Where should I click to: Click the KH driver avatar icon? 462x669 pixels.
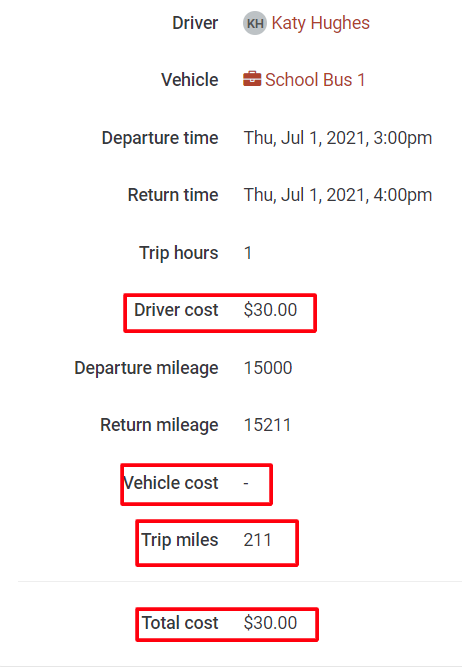(255, 23)
